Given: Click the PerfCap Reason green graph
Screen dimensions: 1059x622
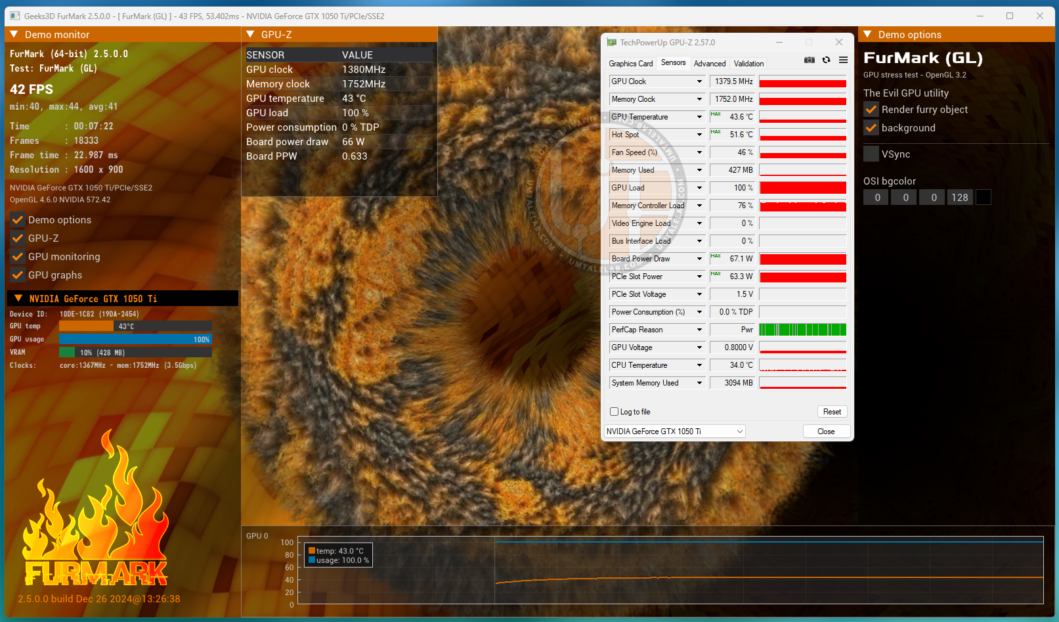Looking at the screenshot, I should pos(802,330).
